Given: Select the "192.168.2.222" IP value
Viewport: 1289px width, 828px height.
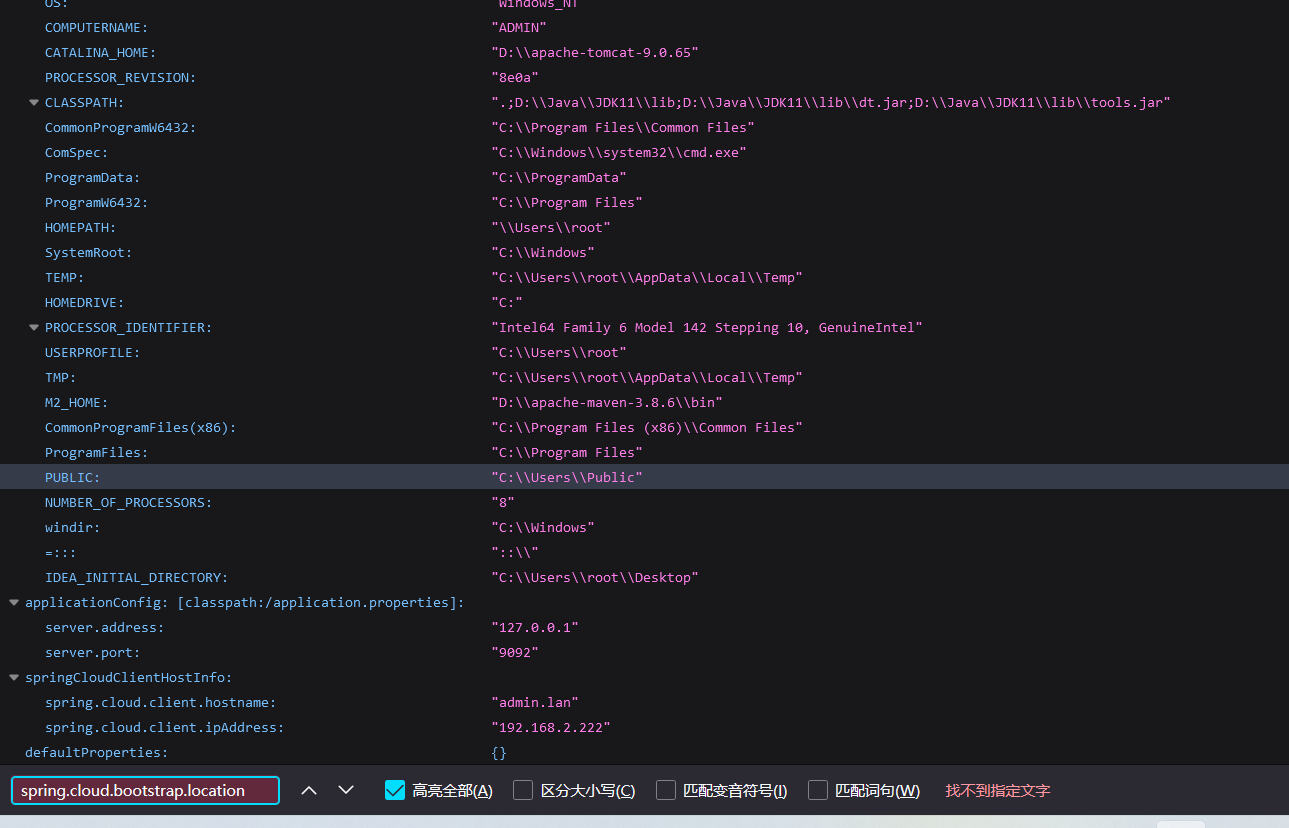Looking at the screenshot, I should 551,727.
